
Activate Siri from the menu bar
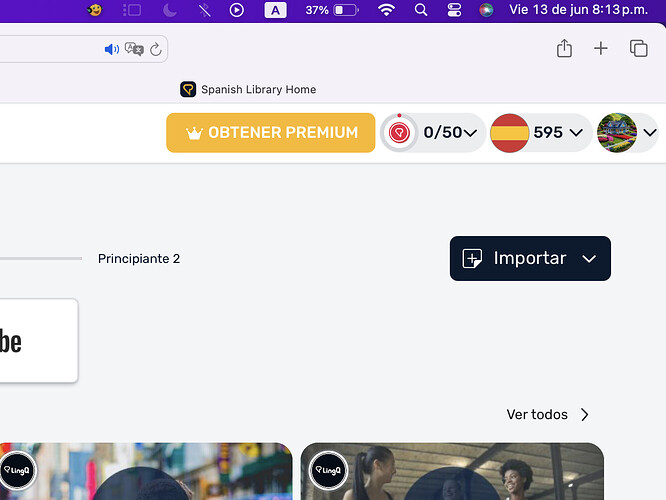[x=486, y=10]
